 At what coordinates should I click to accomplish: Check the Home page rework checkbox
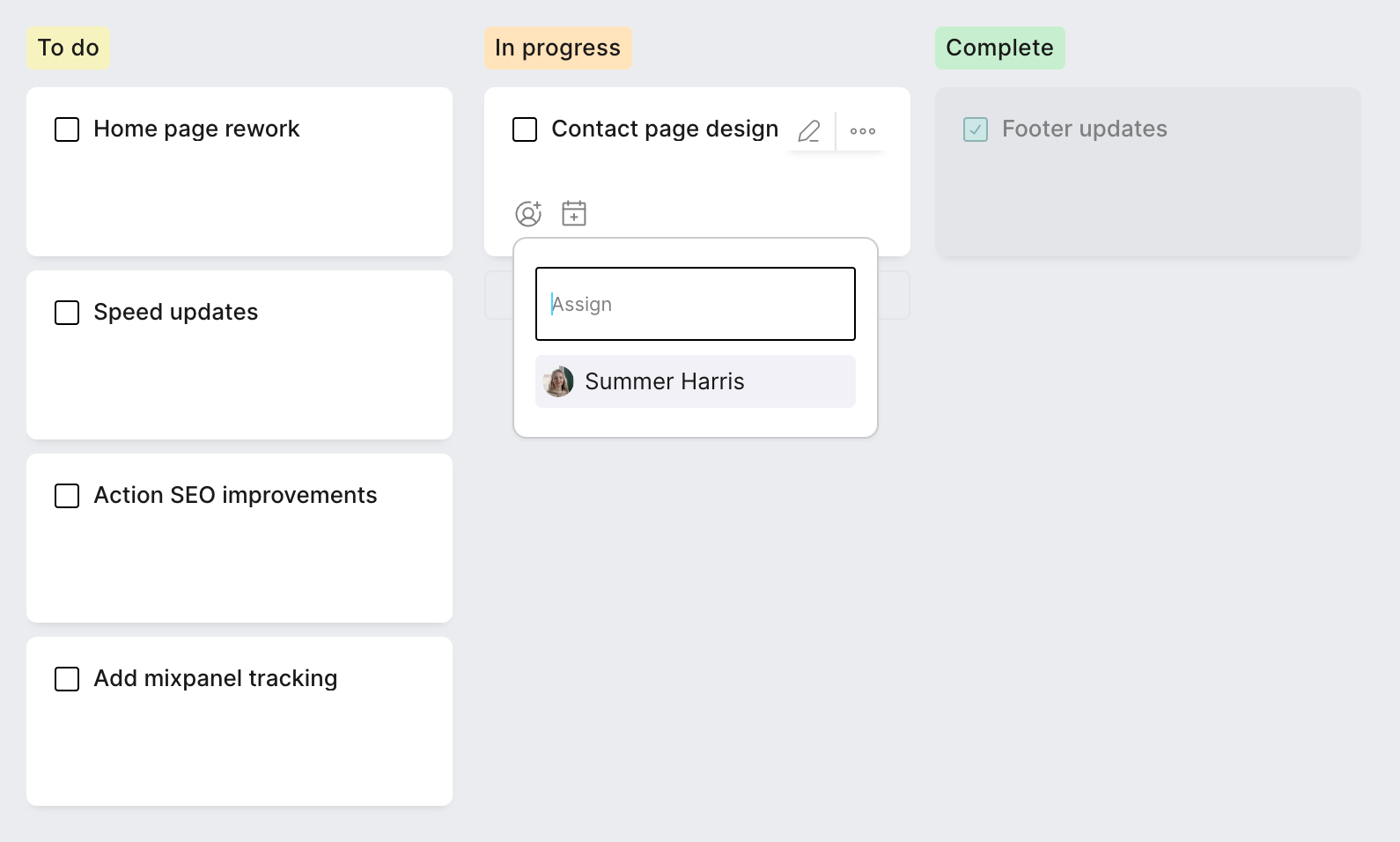click(x=67, y=129)
